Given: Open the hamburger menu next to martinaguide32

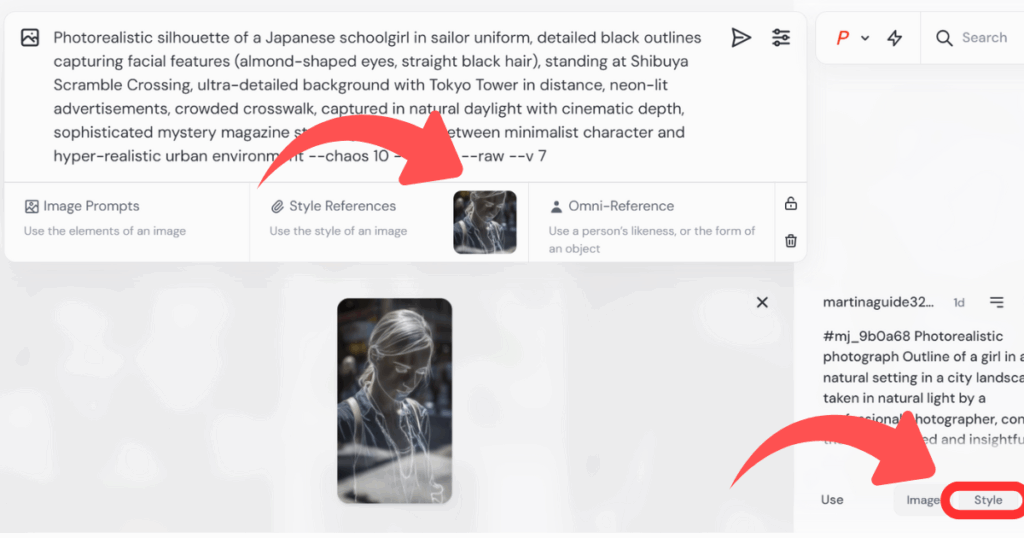Looking at the screenshot, I should [x=996, y=302].
